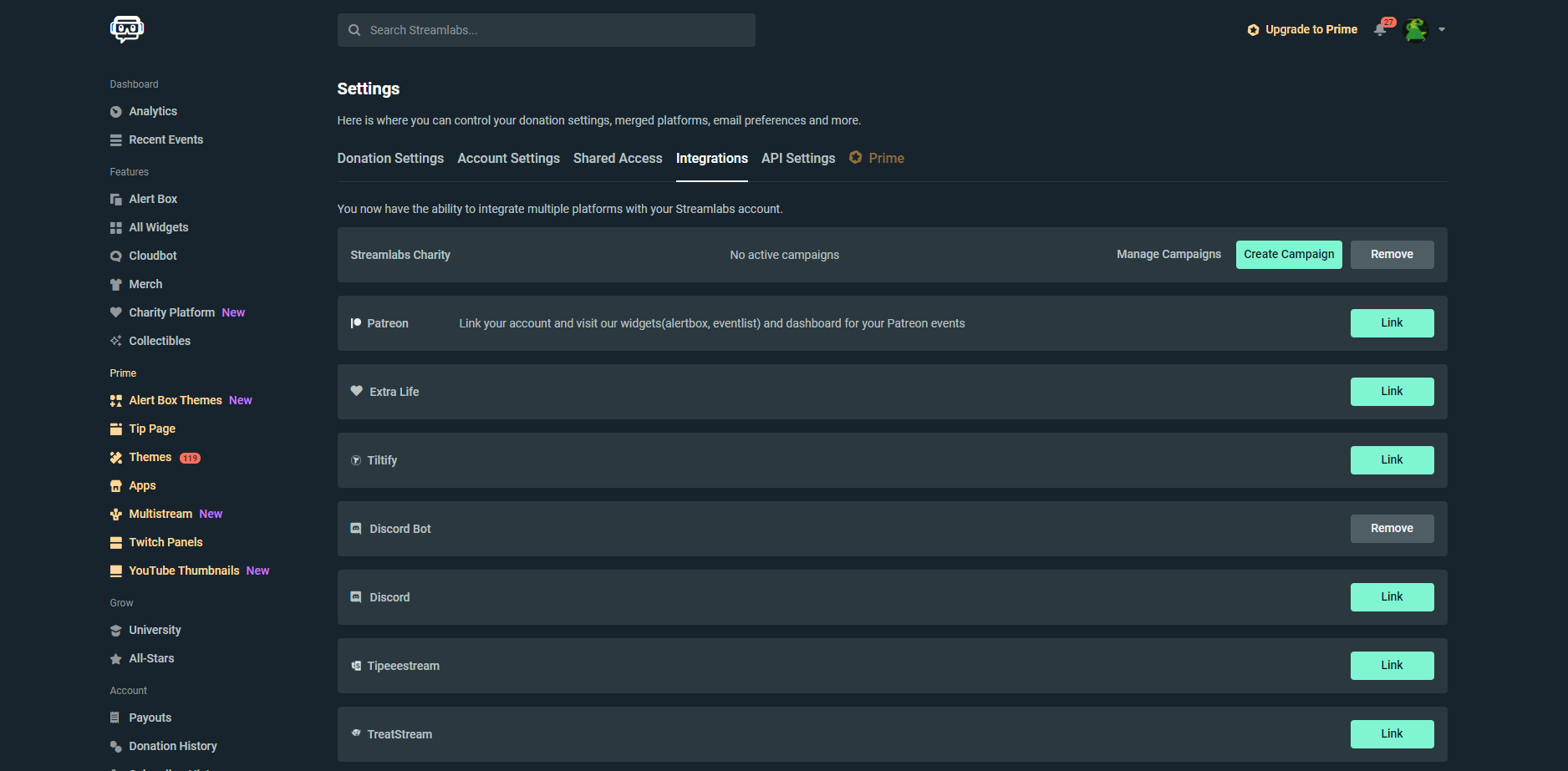Focus the Search Streamlabs field

coord(547,30)
